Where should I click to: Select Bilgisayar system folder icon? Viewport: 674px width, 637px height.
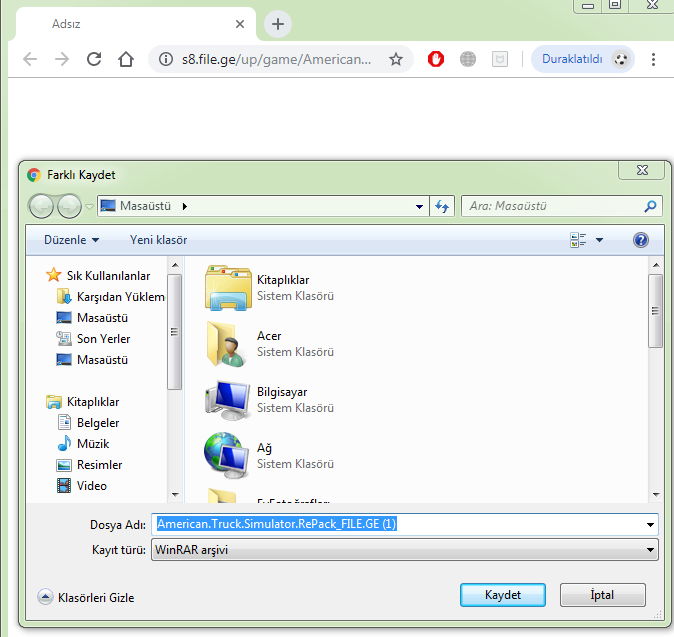coord(227,400)
